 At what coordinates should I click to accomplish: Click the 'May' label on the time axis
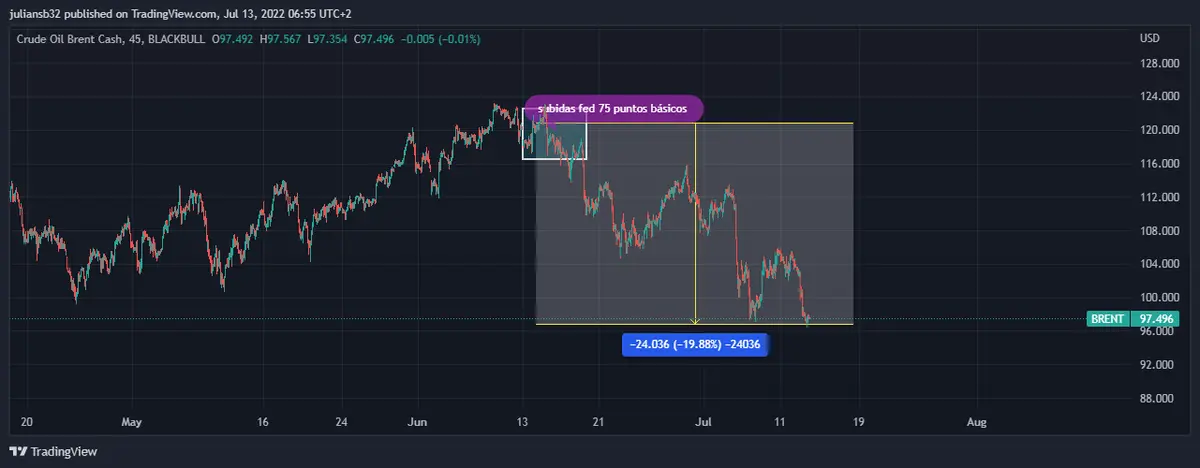pyautogui.click(x=131, y=422)
